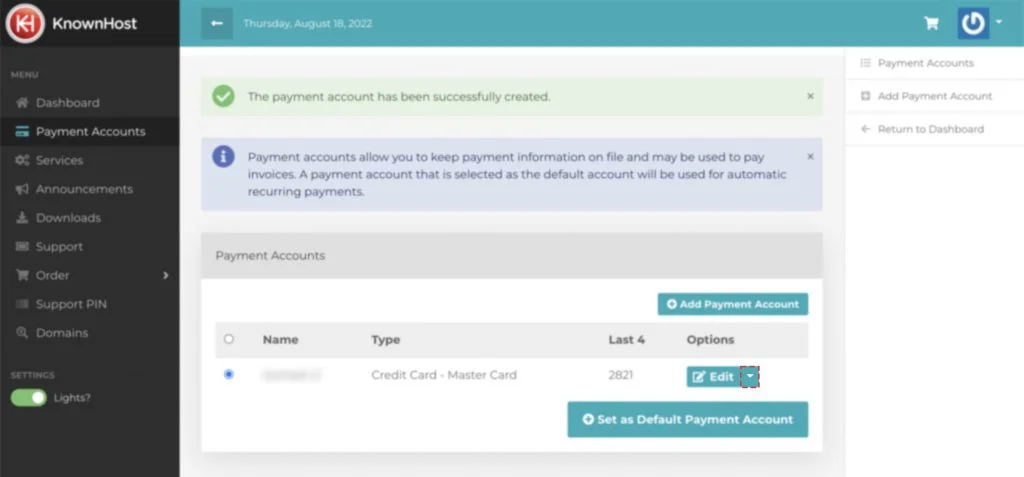Image resolution: width=1024 pixels, height=477 pixels.
Task: Click the Downloads arrow icon
Action: pyautogui.click(x=22, y=218)
